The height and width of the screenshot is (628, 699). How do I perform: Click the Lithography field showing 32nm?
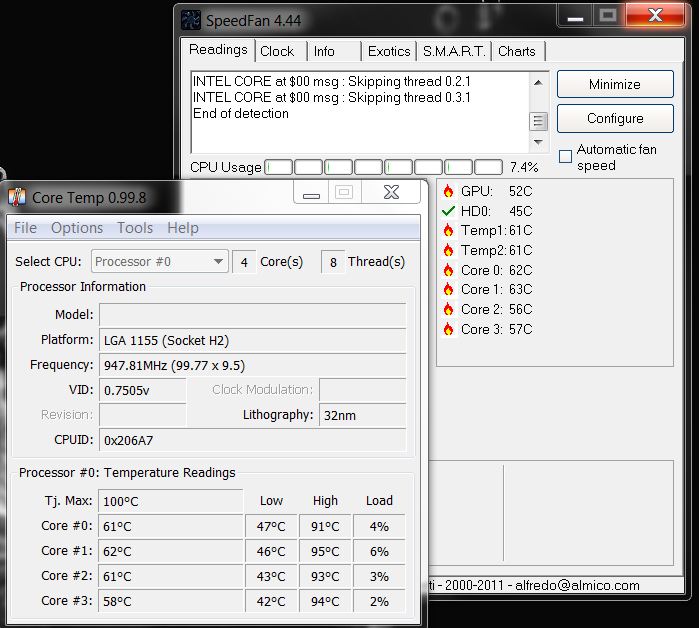pyautogui.click(x=362, y=415)
